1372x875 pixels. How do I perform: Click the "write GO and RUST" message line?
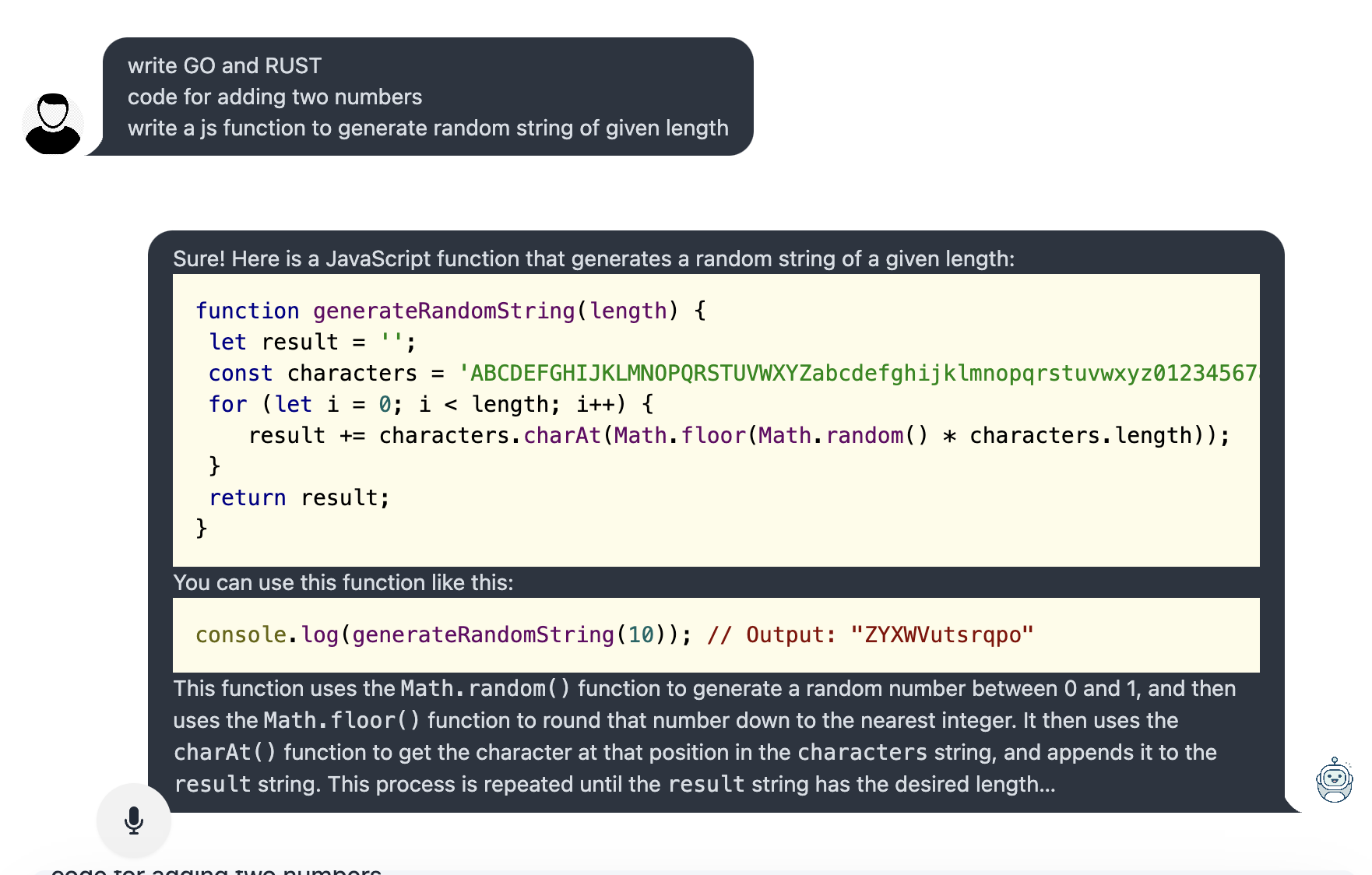tap(224, 66)
